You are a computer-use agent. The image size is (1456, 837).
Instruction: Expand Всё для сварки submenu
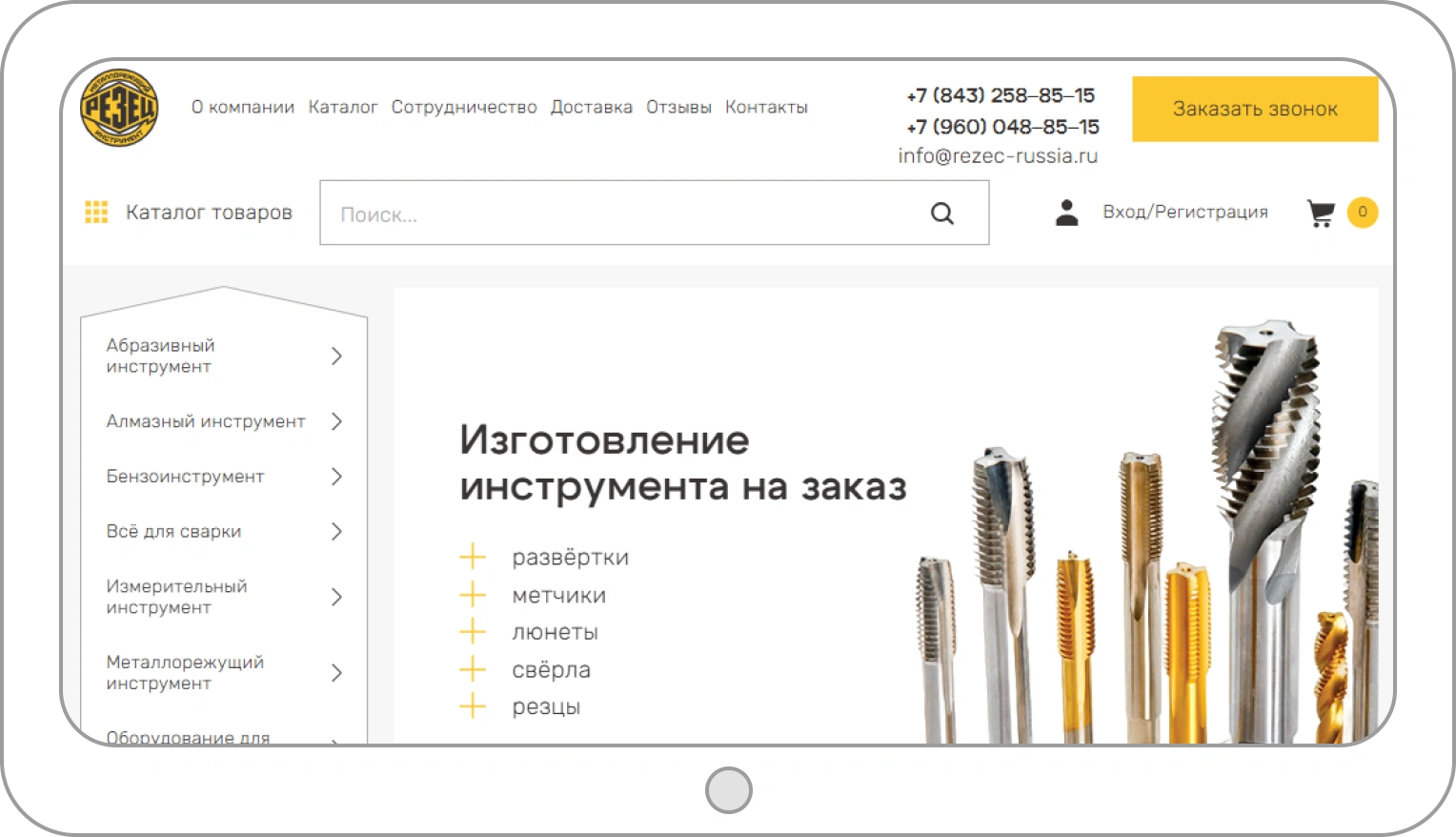click(x=336, y=532)
